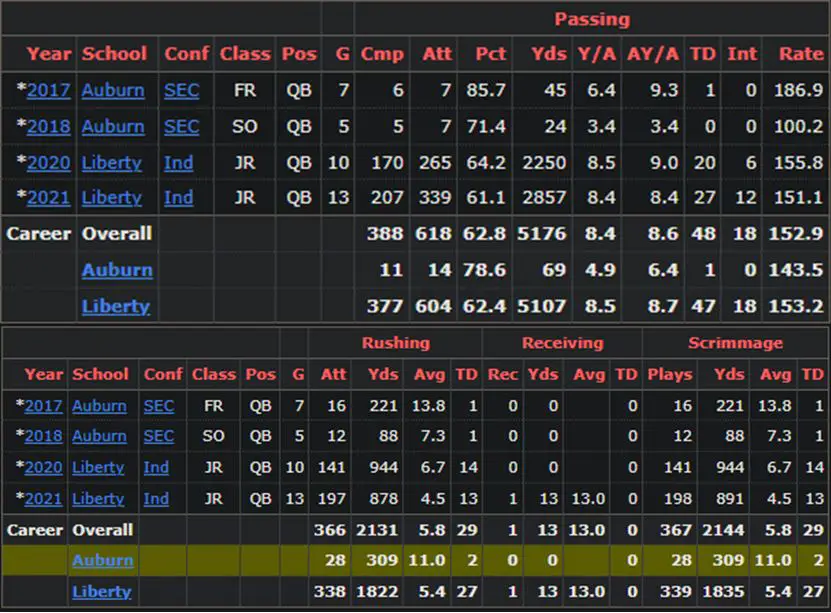
Task: Click Liberty school link in 2020 Passing row
Action: 112,163
